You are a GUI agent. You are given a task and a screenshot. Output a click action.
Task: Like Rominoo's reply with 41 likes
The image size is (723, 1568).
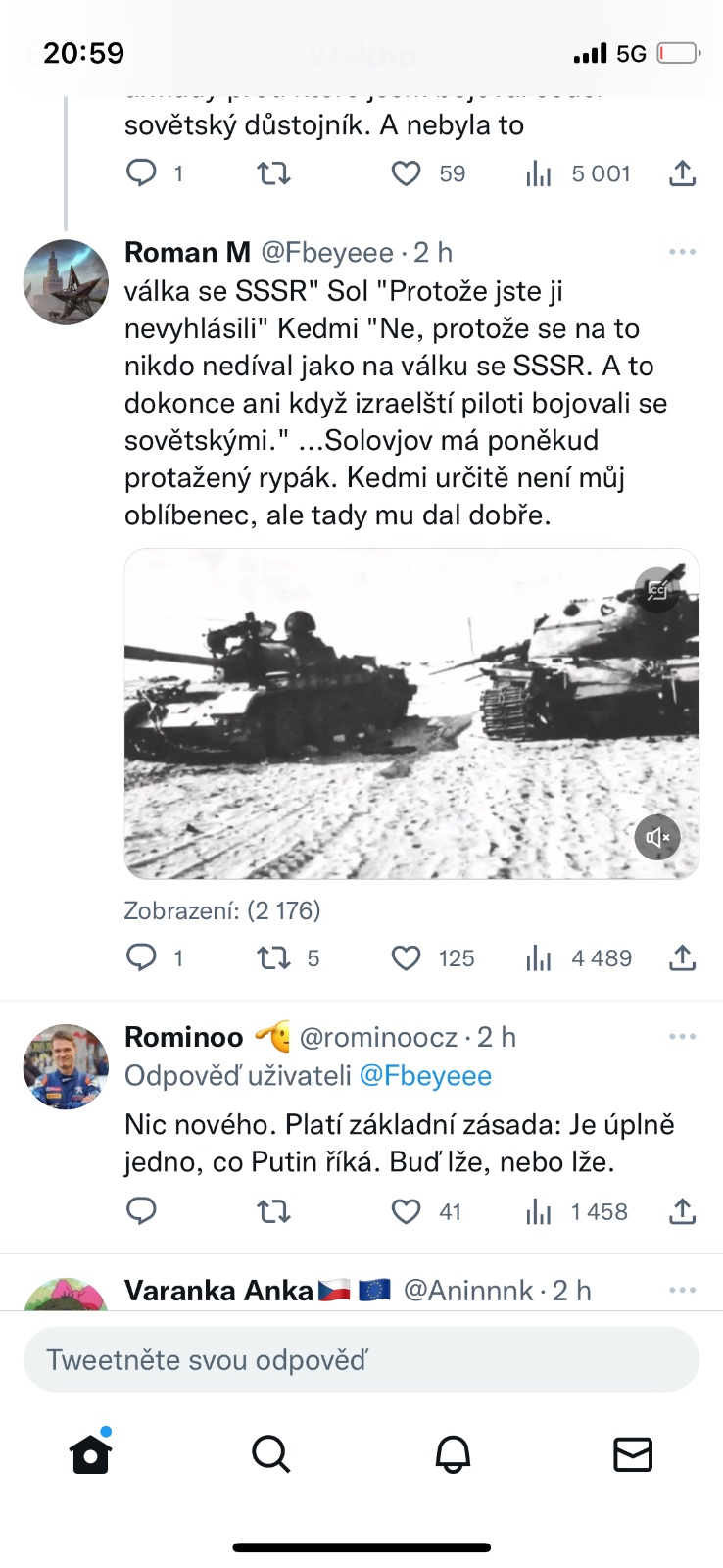pyautogui.click(x=407, y=1212)
